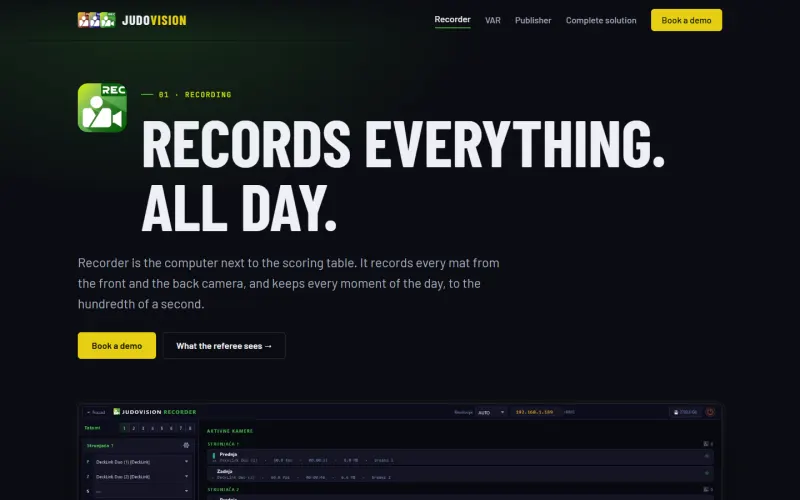Click the red power button icon
Screen dimensions: 800x500
(x=710, y=412)
